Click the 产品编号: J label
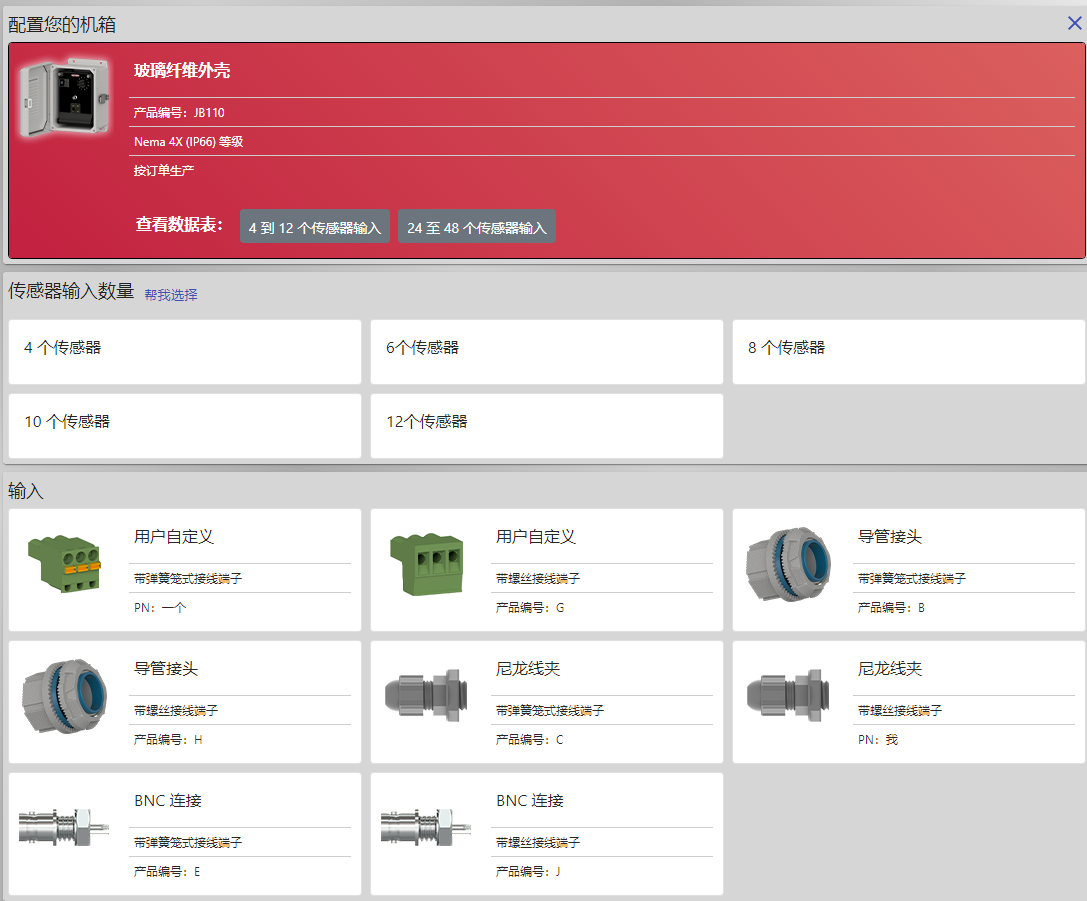This screenshot has height=901, width=1087. [x=528, y=872]
